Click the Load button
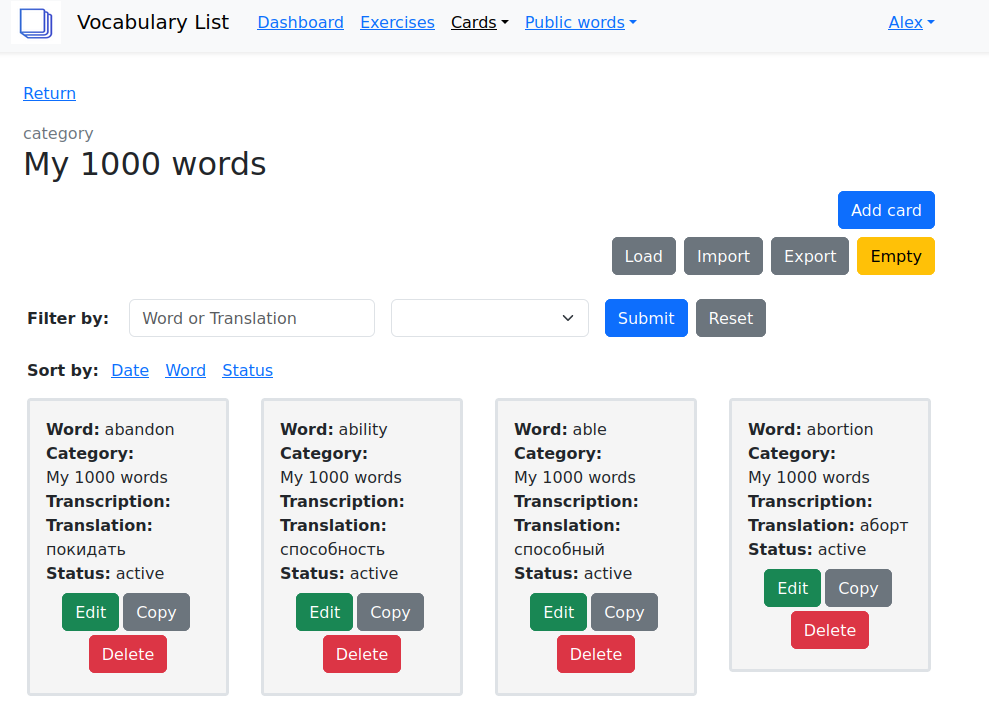989x714 pixels. click(x=643, y=256)
